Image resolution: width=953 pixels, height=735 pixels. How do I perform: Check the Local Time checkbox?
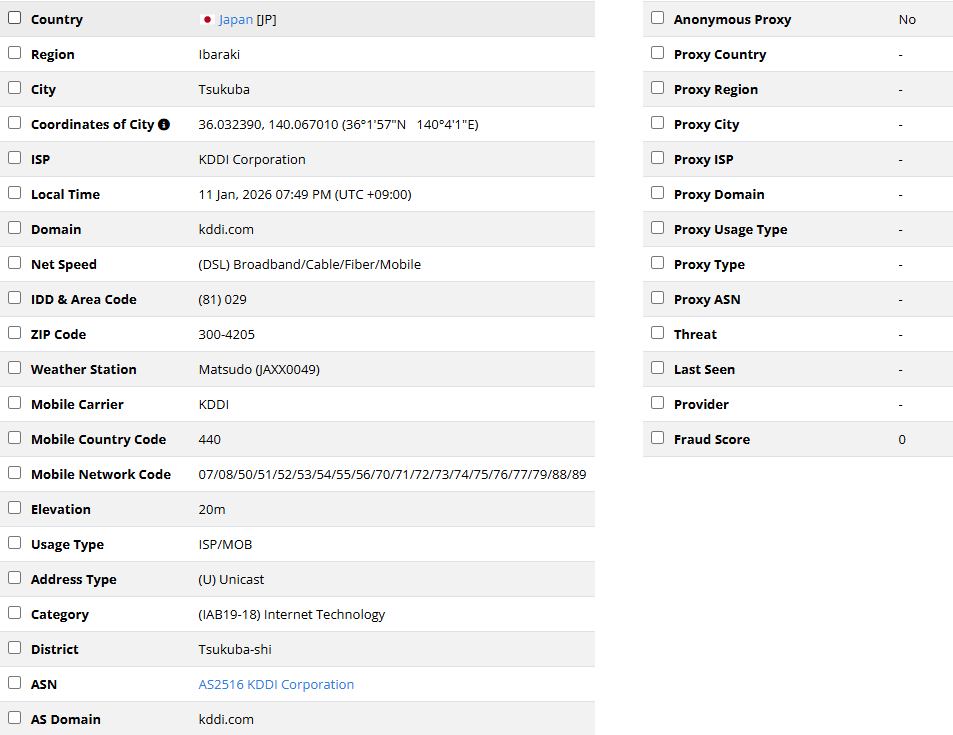click(x=14, y=193)
